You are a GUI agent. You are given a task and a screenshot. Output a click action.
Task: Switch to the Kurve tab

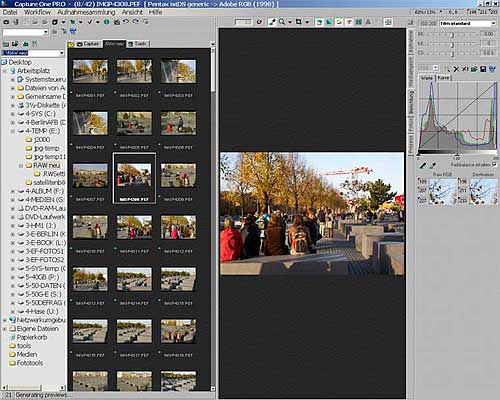443,78
